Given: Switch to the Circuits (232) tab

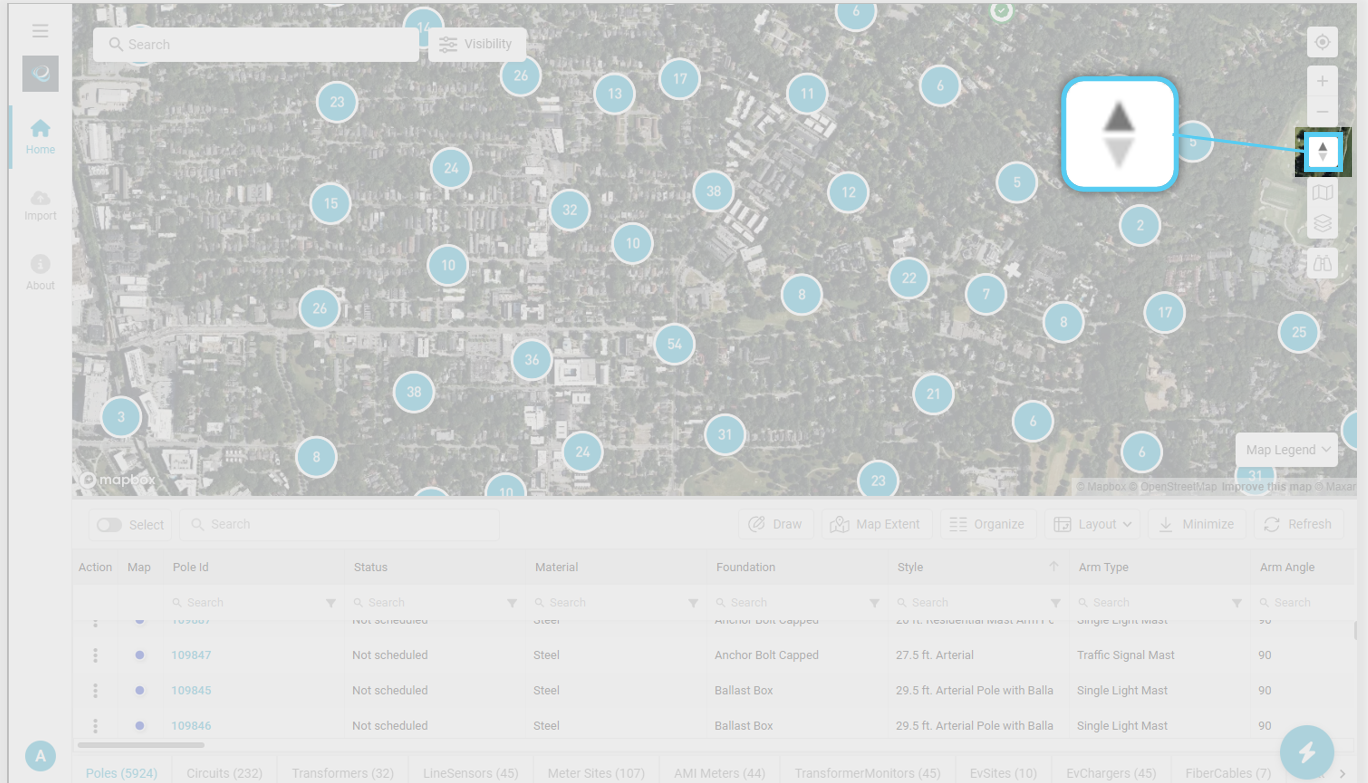Looking at the screenshot, I should (x=224, y=773).
